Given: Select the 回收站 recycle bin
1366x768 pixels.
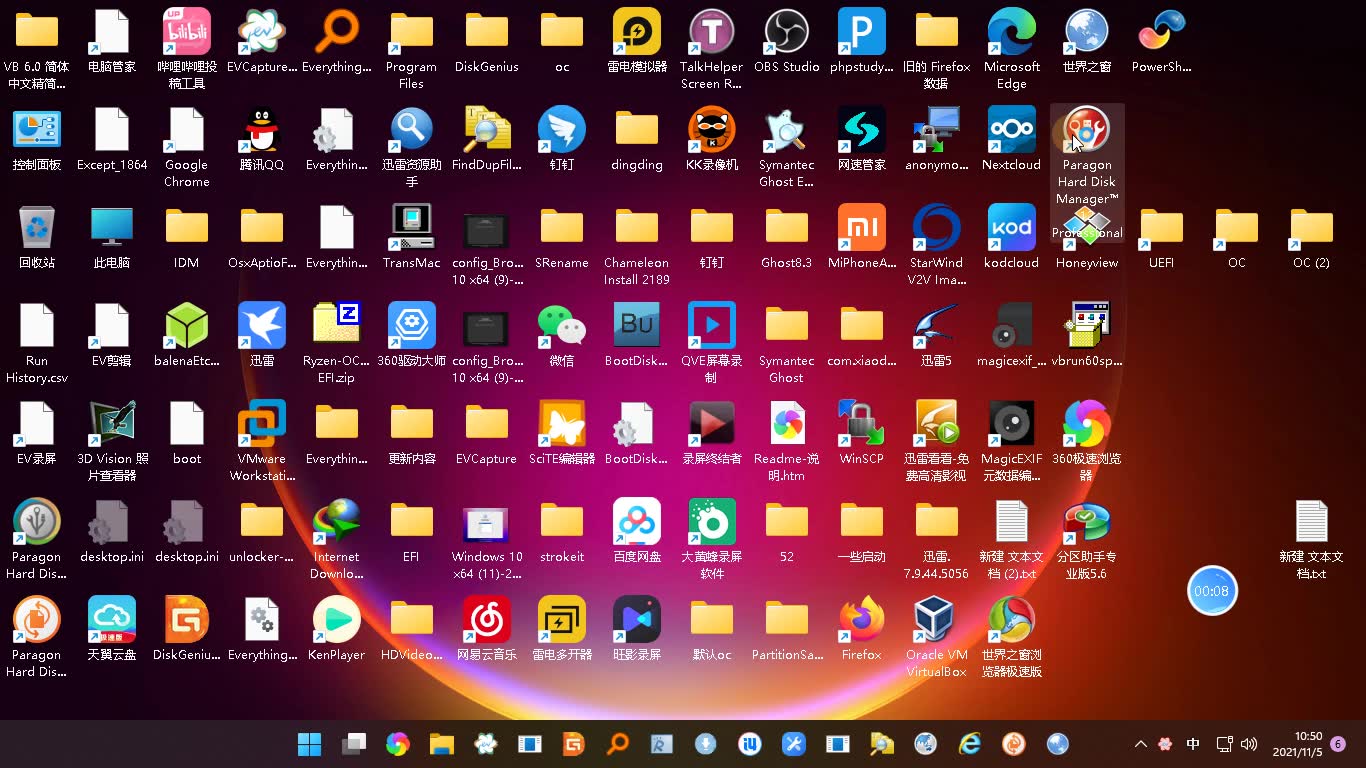Looking at the screenshot, I should (x=37, y=238).
